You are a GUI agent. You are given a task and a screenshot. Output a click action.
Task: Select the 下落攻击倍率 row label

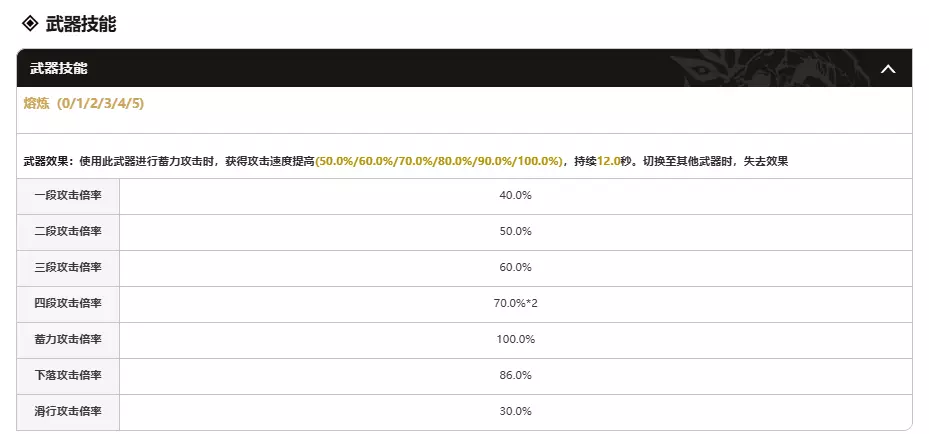[x=68, y=375]
